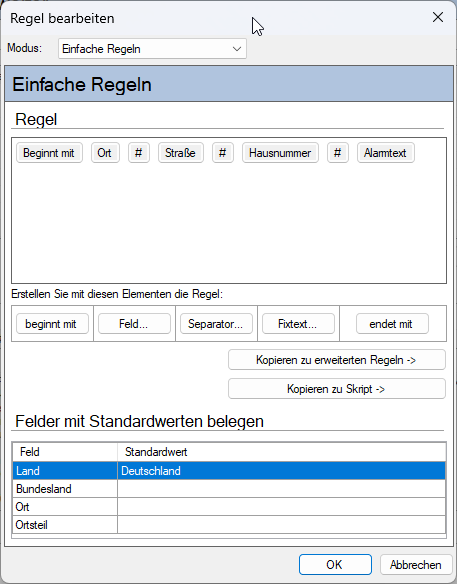The height and width of the screenshot is (584, 457).
Task: Select the '#' separator after Straße
Action: [223, 153]
